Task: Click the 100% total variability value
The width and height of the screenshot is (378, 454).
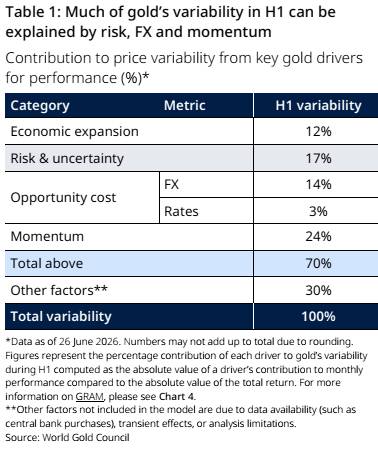Action: [318, 316]
